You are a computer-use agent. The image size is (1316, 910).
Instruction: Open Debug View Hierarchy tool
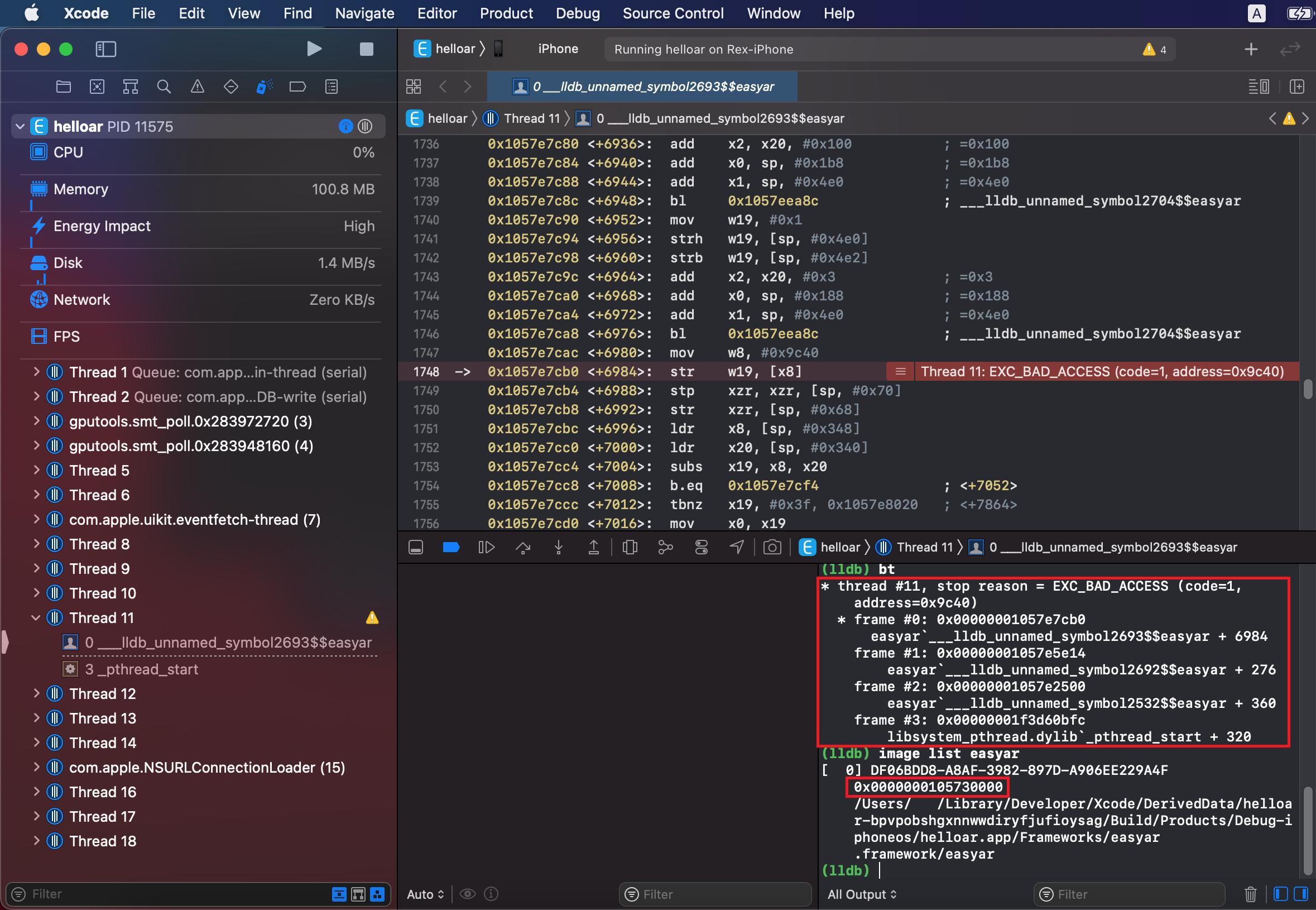click(x=630, y=547)
